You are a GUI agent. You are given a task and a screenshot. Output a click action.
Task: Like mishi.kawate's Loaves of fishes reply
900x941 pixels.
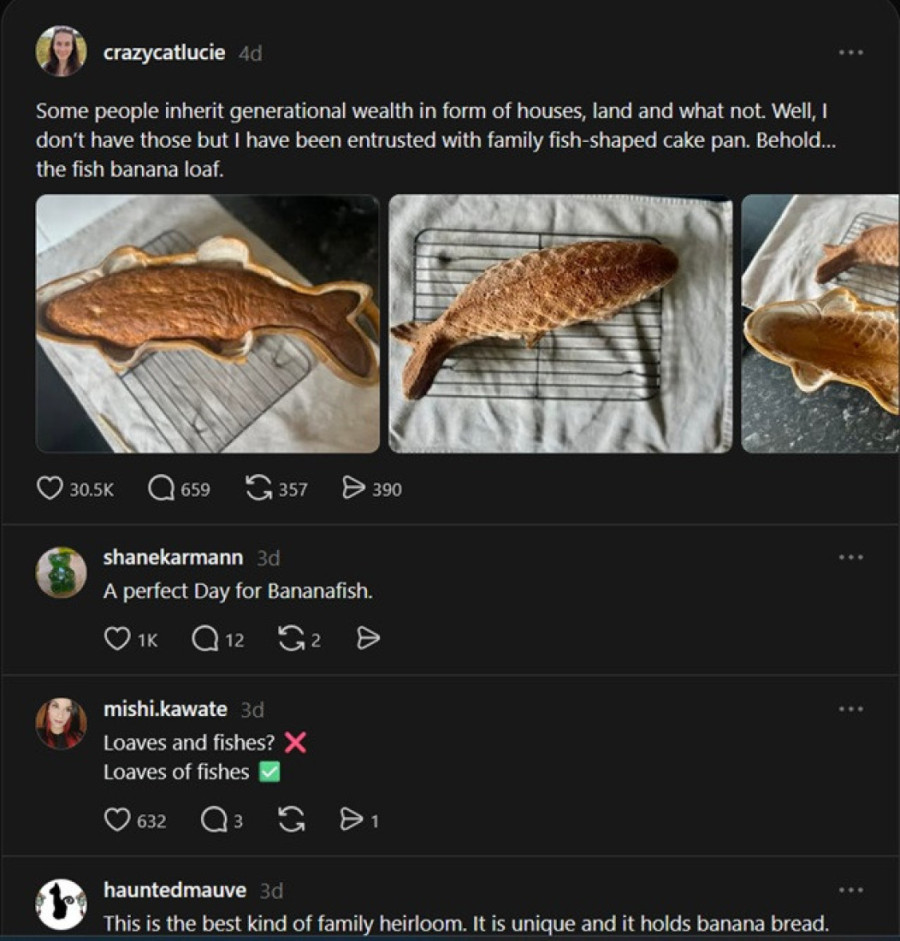(117, 821)
